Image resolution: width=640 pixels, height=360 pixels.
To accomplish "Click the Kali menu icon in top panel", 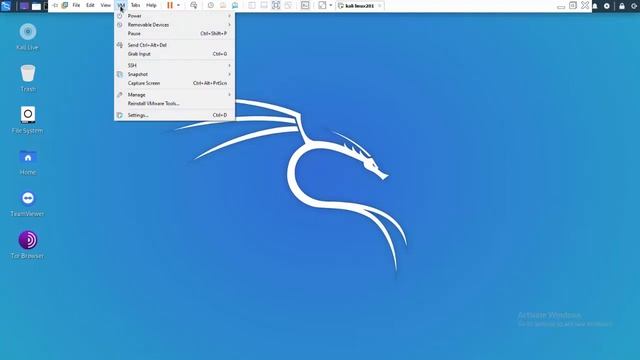I will coord(6,6).
